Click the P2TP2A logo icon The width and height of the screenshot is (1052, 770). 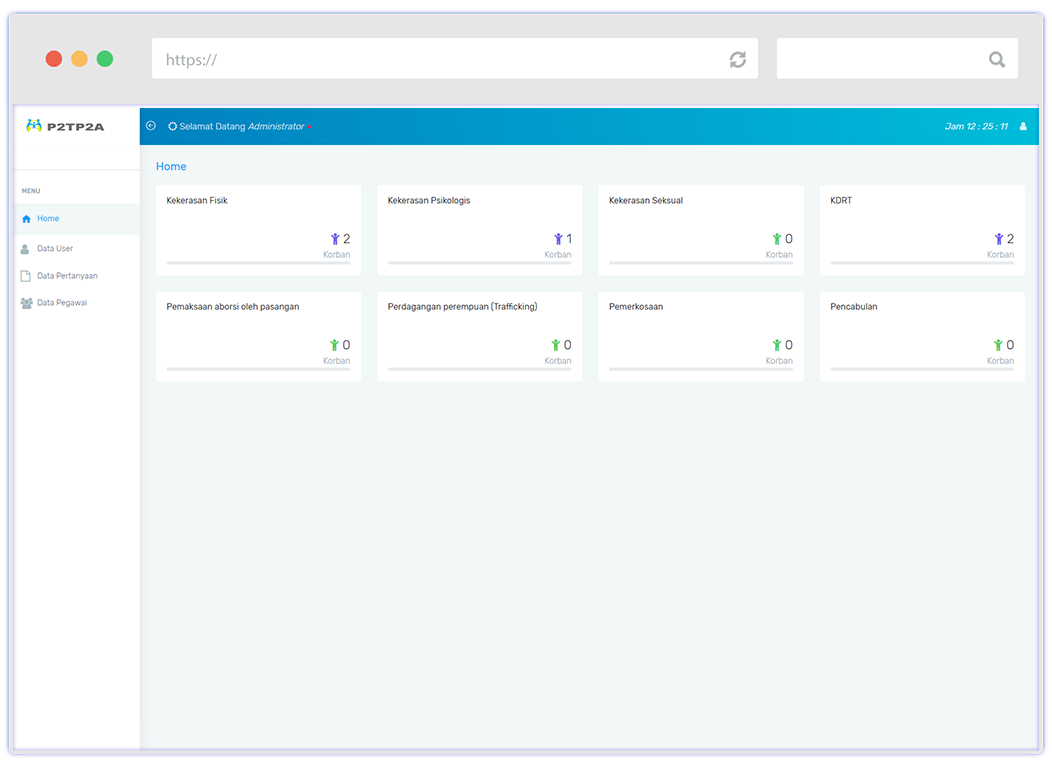coord(34,126)
